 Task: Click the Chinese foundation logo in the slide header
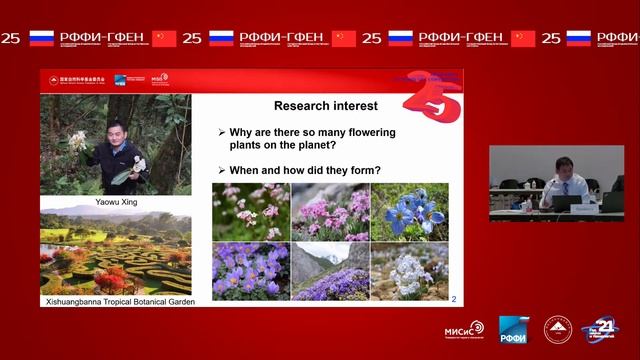pos(77,80)
